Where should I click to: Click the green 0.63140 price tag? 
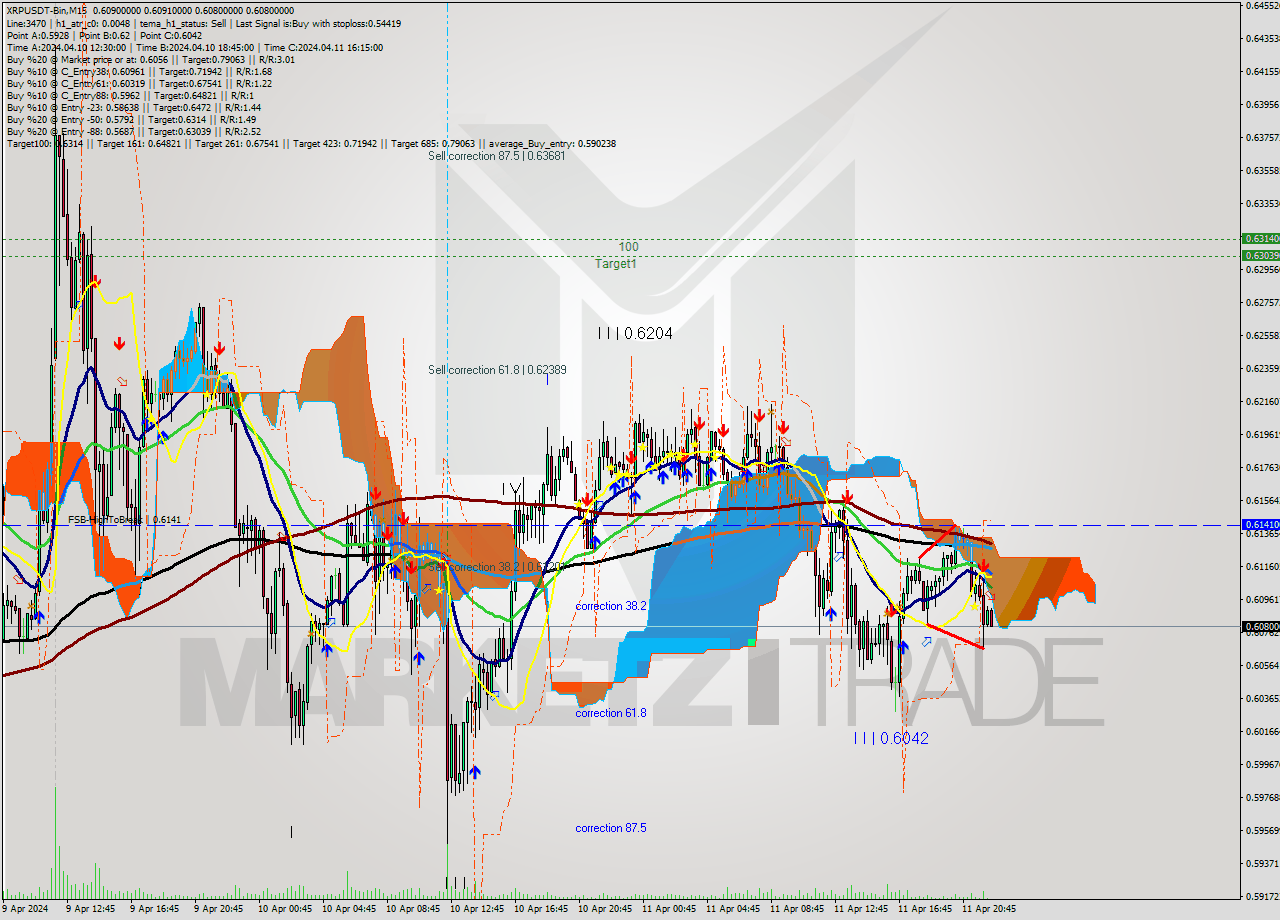(x=1259, y=239)
